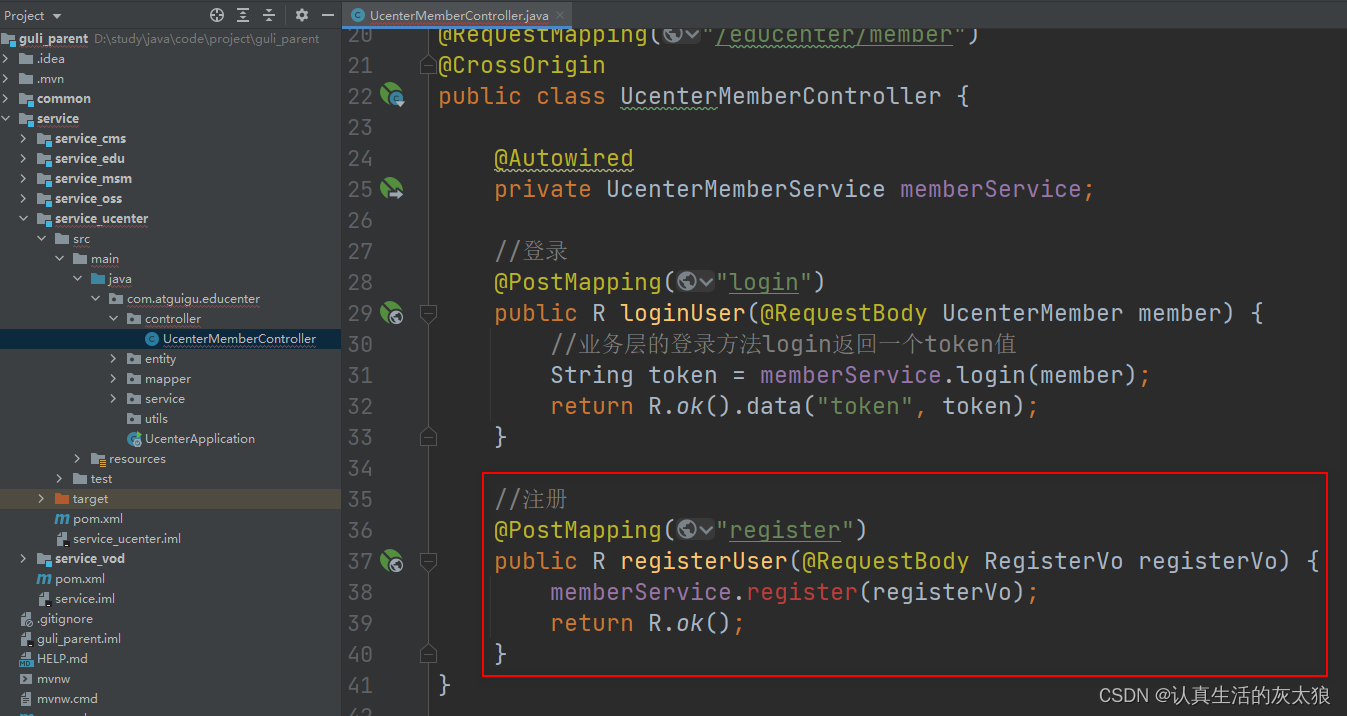This screenshot has width=1347, height=716.
Task: Select the controller package
Action: coord(172,319)
